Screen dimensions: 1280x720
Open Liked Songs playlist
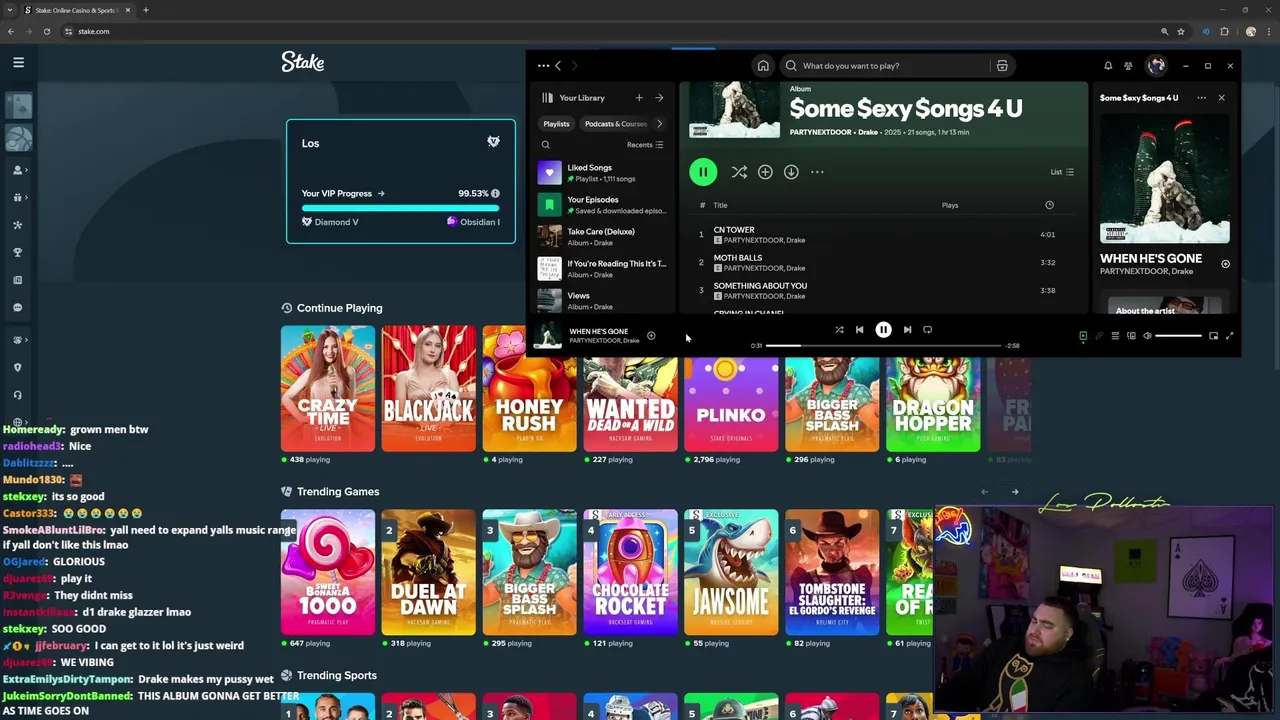603,173
